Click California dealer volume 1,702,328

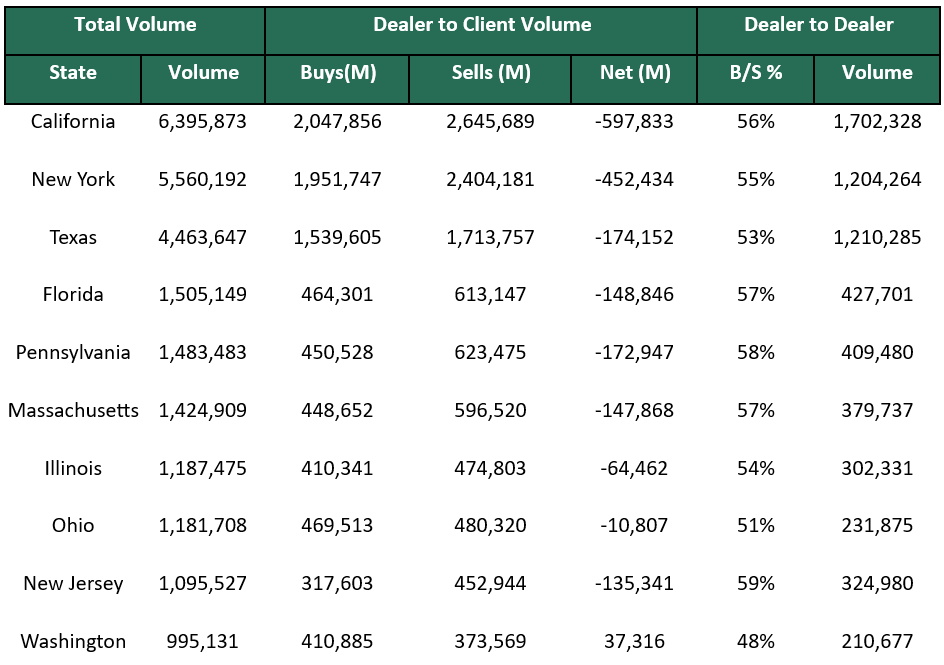(877, 122)
